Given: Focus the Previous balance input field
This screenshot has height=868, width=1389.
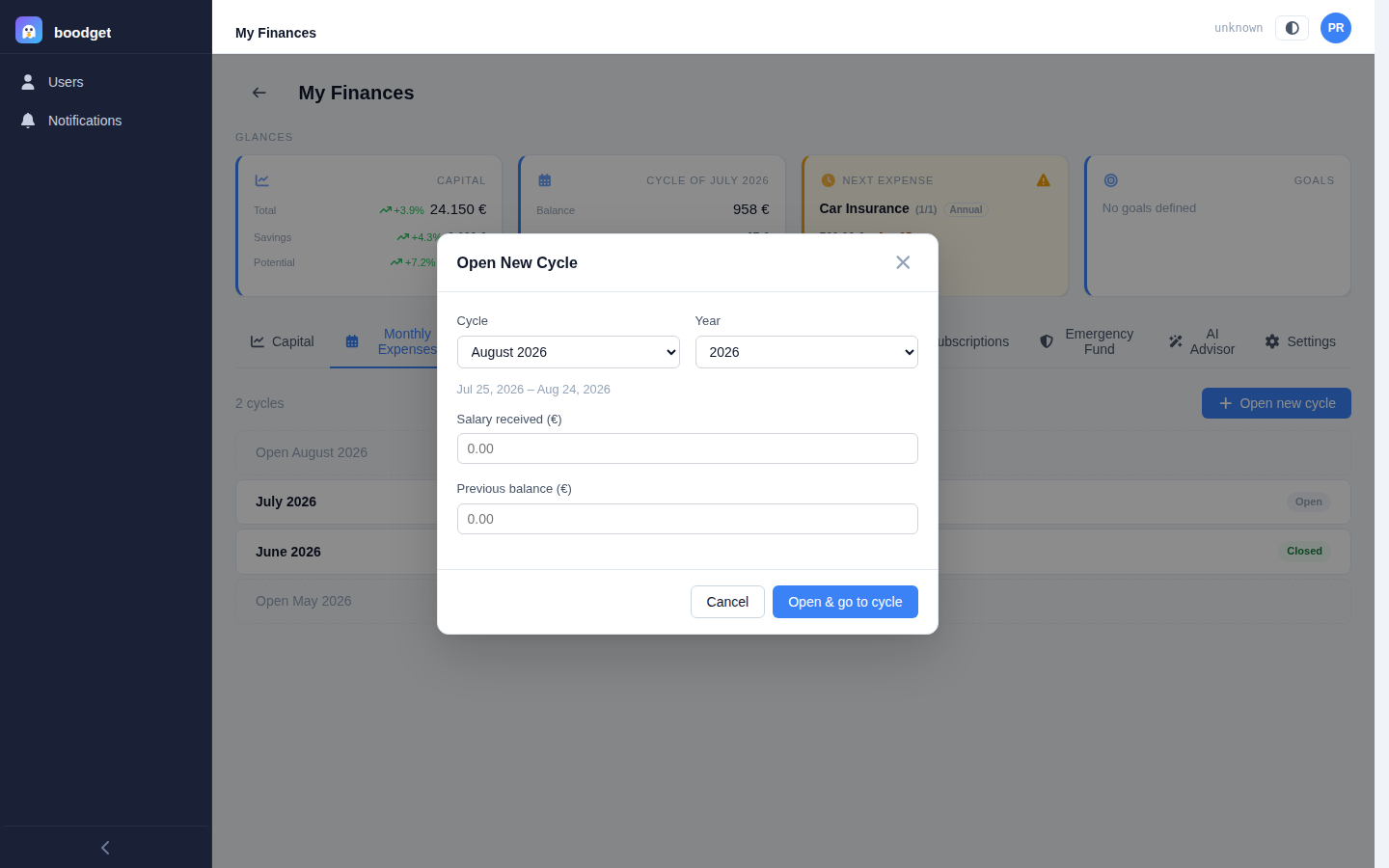Looking at the screenshot, I should point(688,519).
